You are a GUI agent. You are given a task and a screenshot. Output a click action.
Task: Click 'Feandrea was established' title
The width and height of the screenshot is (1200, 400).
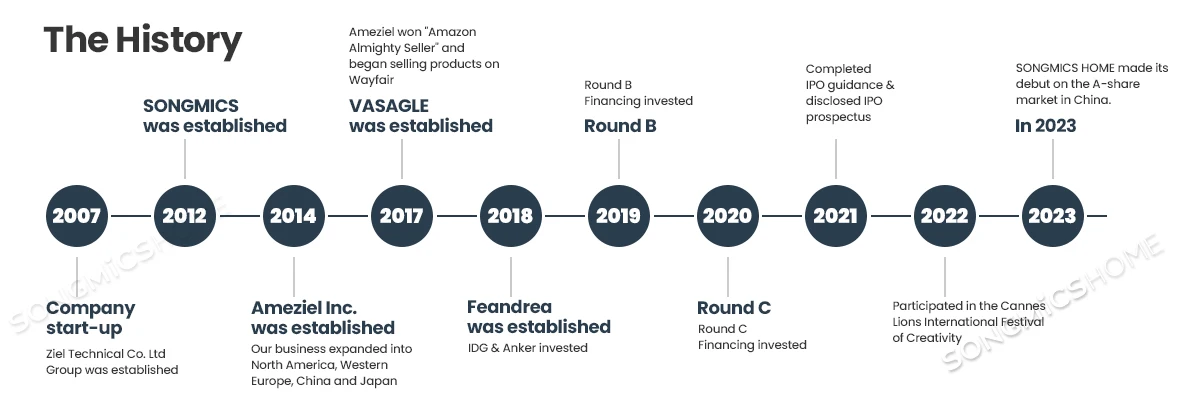coord(539,317)
